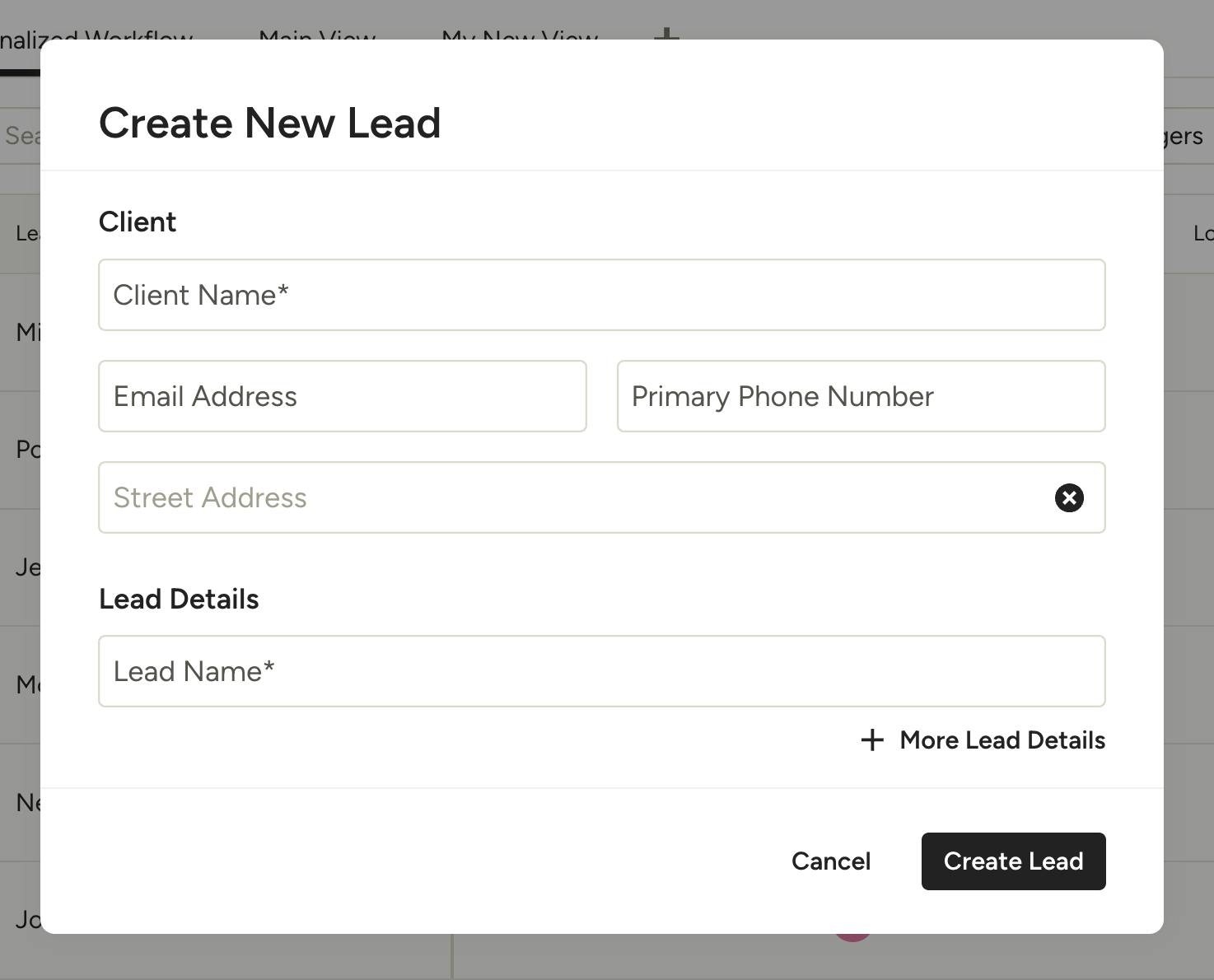
Task: Click the Search box behind the dialog
Action: click(x=21, y=136)
